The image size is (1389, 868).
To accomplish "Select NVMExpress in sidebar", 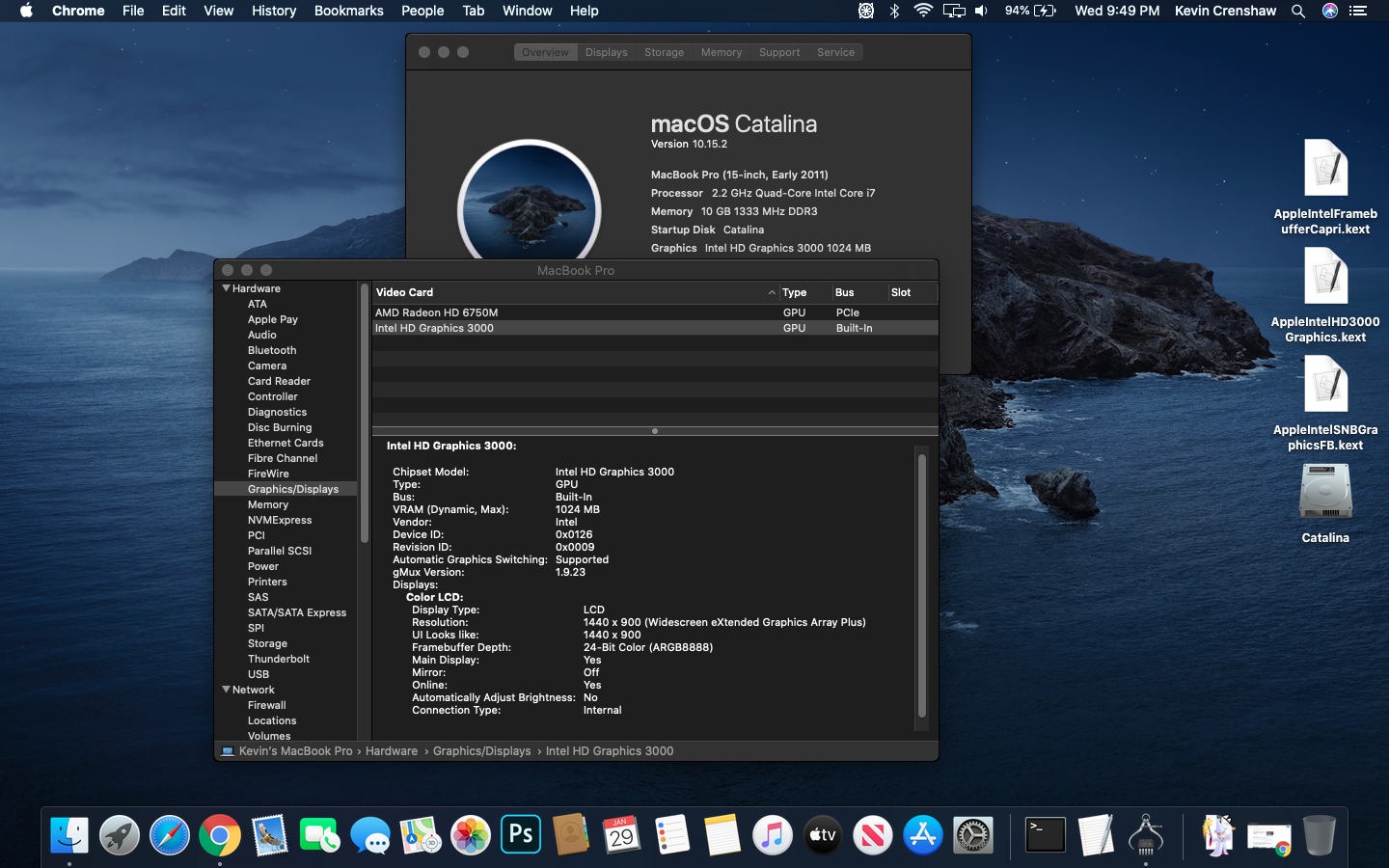I will (280, 520).
